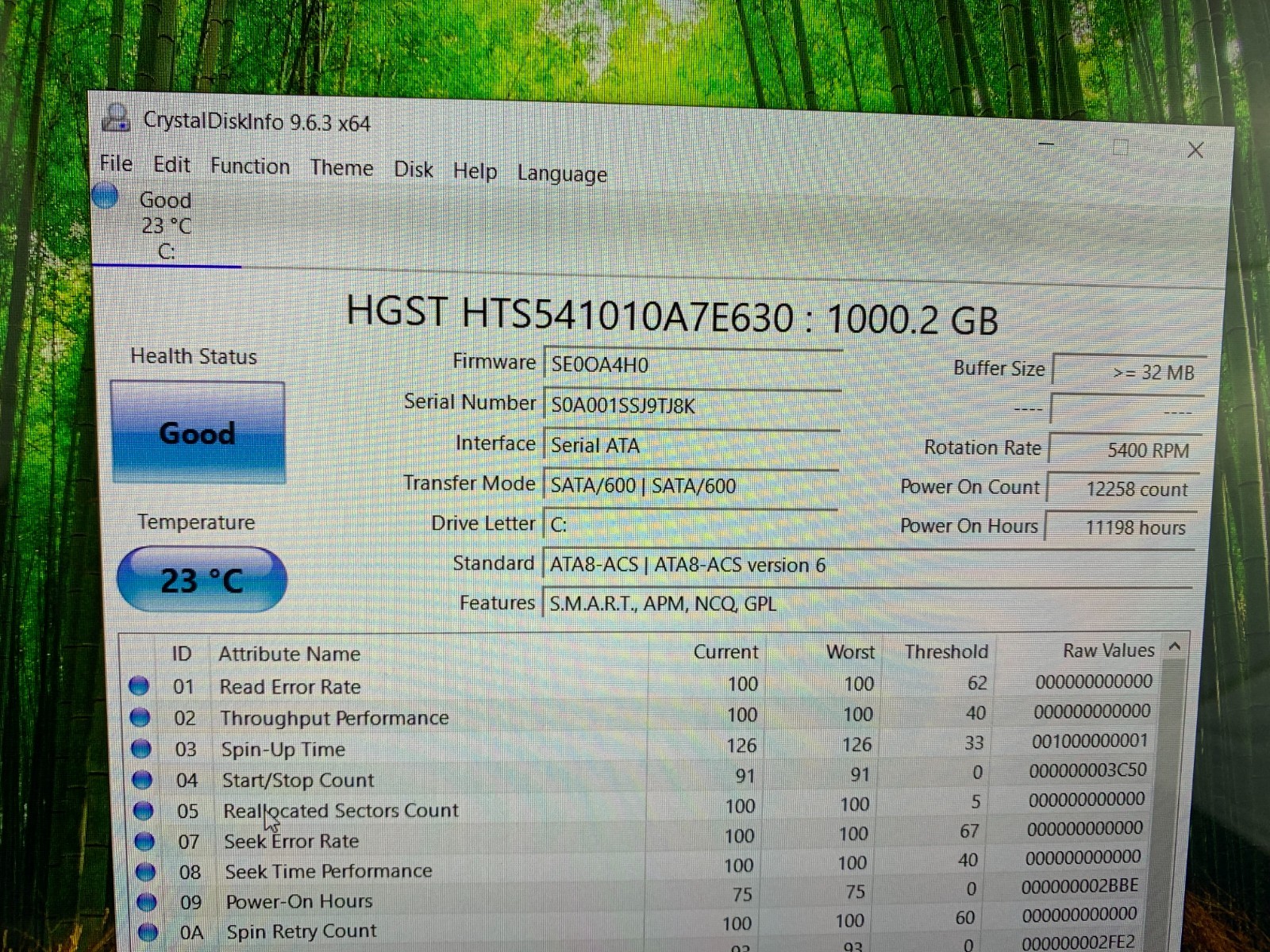Open the Disk menu
The width and height of the screenshot is (1270, 952).
(x=414, y=170)
